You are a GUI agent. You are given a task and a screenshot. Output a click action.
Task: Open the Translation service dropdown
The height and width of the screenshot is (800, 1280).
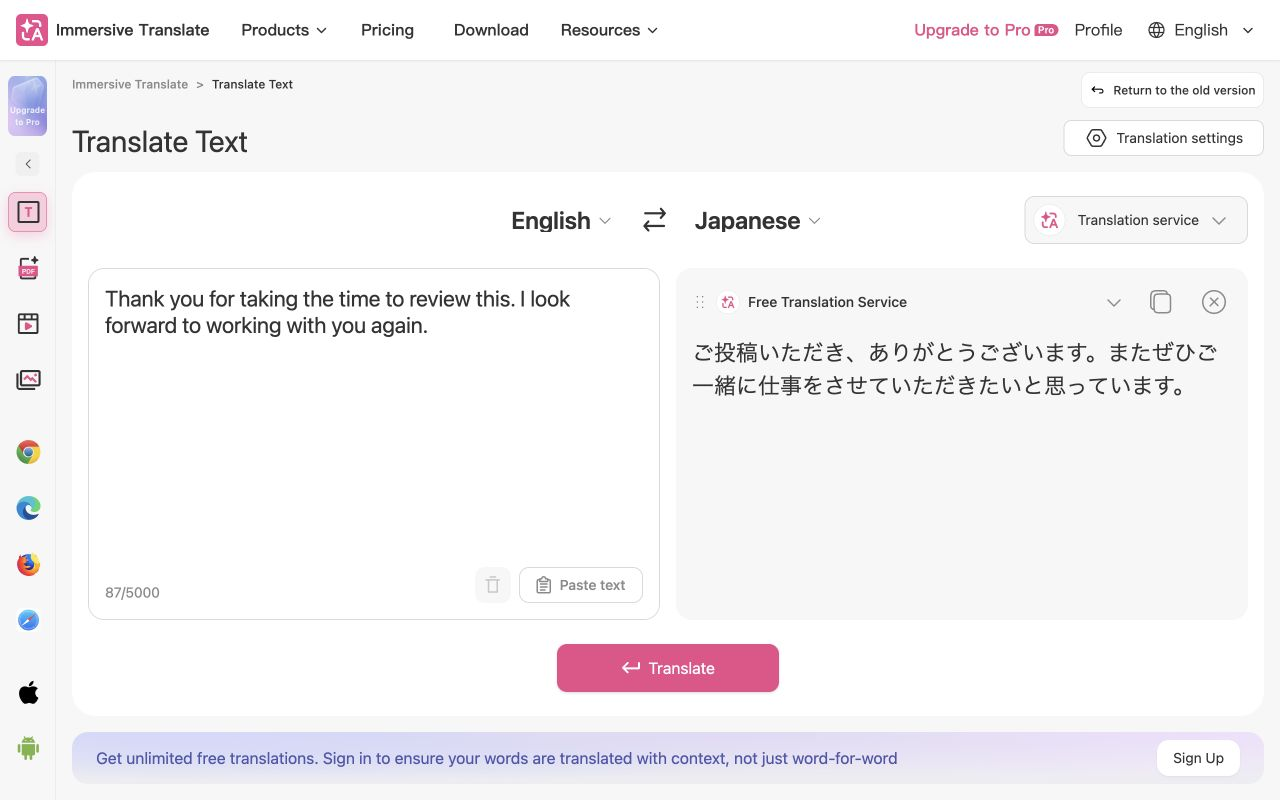[1136, 220]
